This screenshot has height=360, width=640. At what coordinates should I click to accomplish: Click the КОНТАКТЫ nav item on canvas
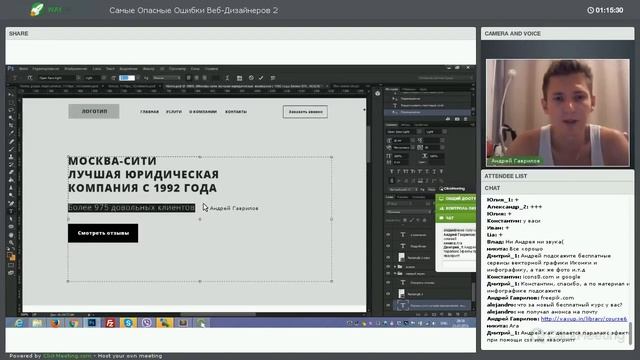coord(236,111)
